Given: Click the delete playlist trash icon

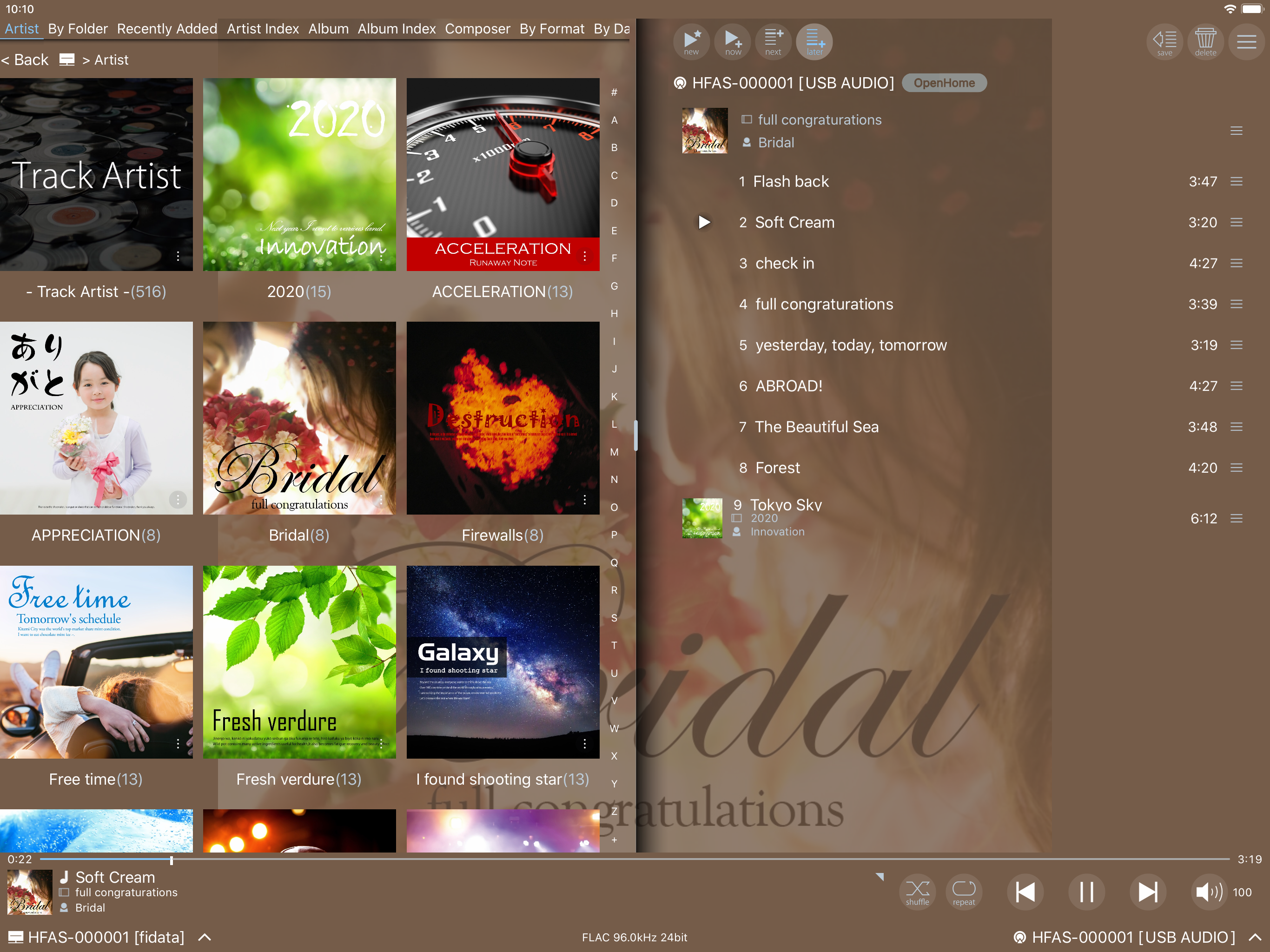Looking at the screenshot, I should pyautogui.click(x=1205, y=41).
